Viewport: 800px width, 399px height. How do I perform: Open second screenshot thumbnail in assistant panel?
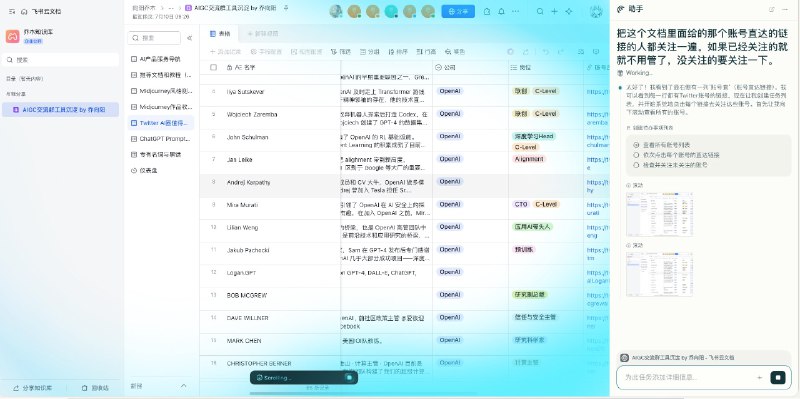pos(660,274)
